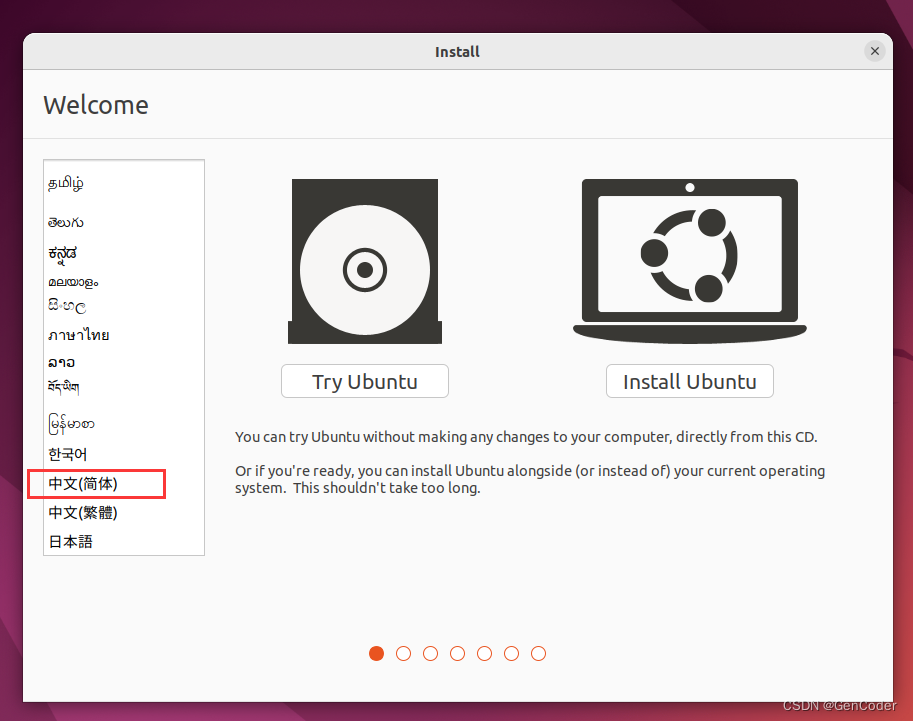
Task: Select മലയാളം language
Action: [73, 282]
